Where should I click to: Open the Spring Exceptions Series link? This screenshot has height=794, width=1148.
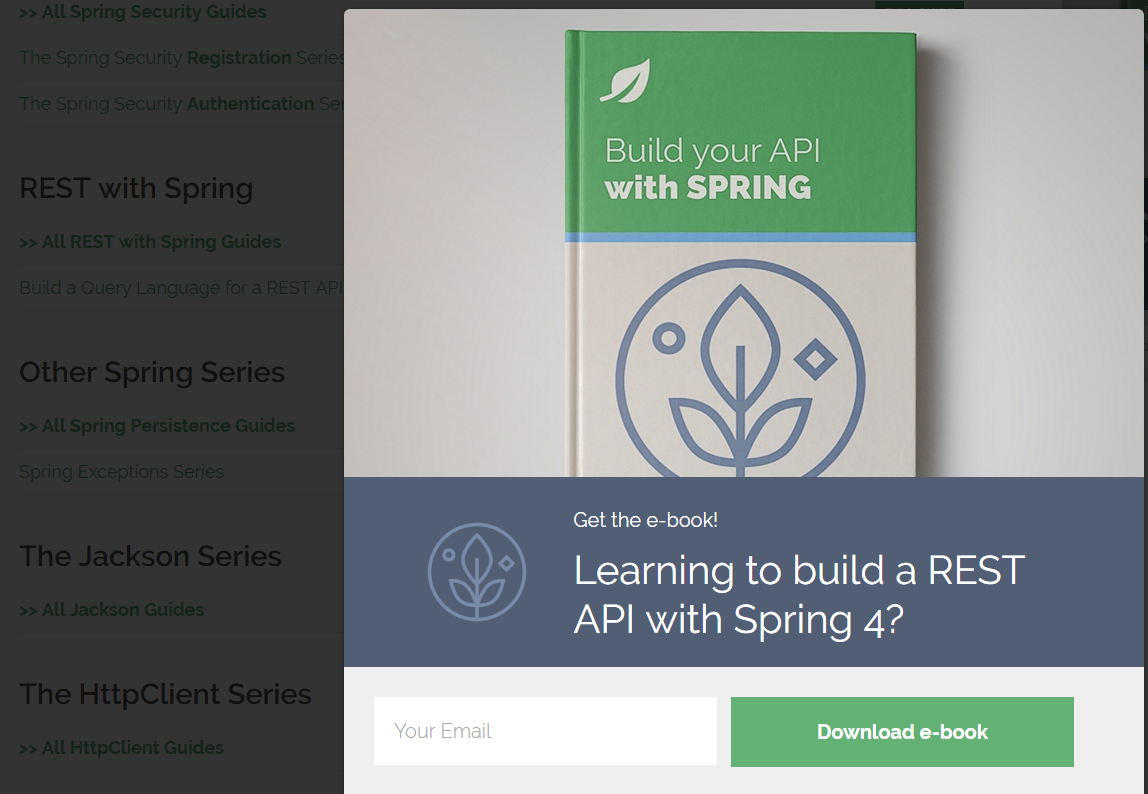pos(122,472)
